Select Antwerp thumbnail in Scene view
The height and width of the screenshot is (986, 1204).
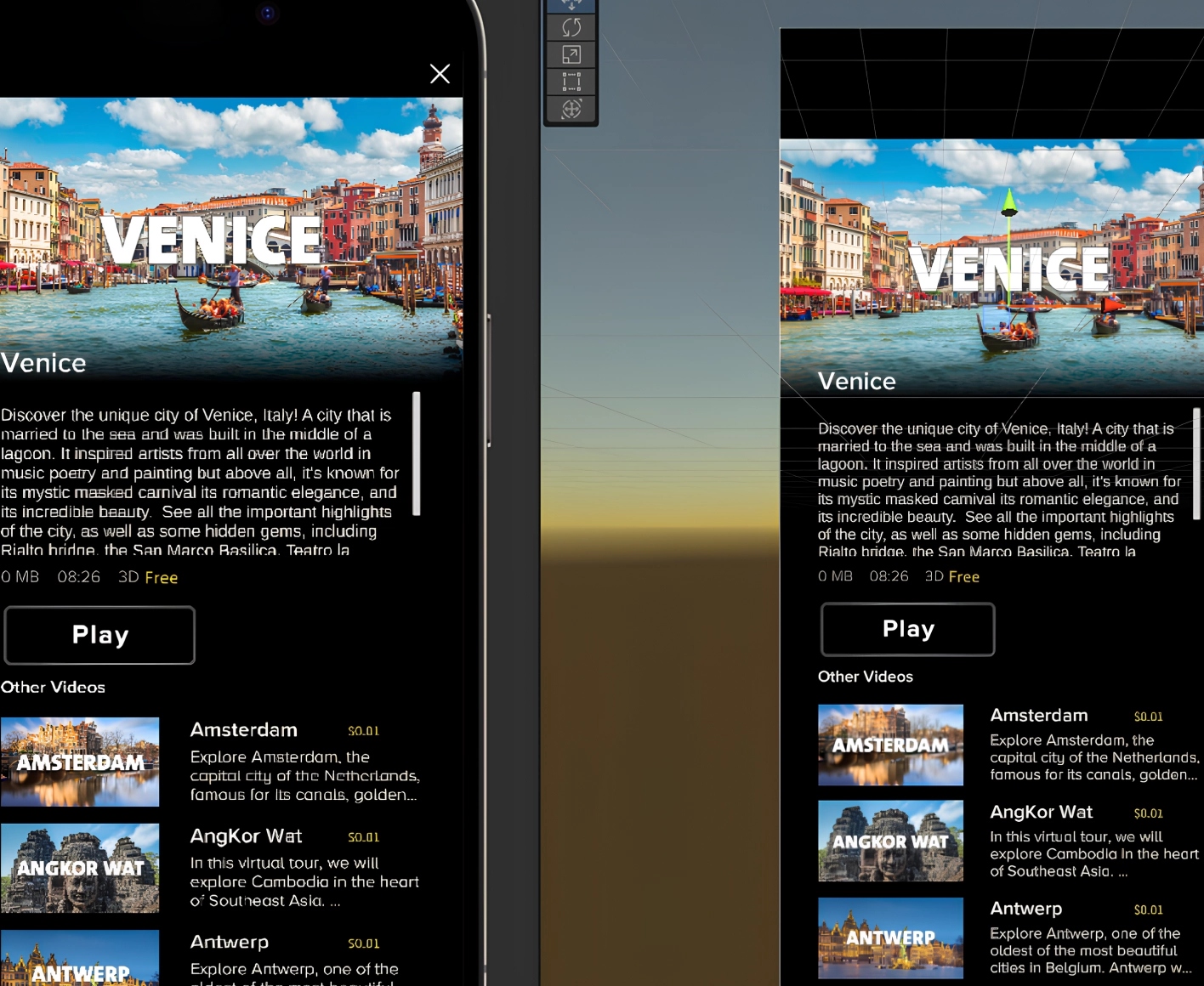pyautogui.click(x=890, y=938)
